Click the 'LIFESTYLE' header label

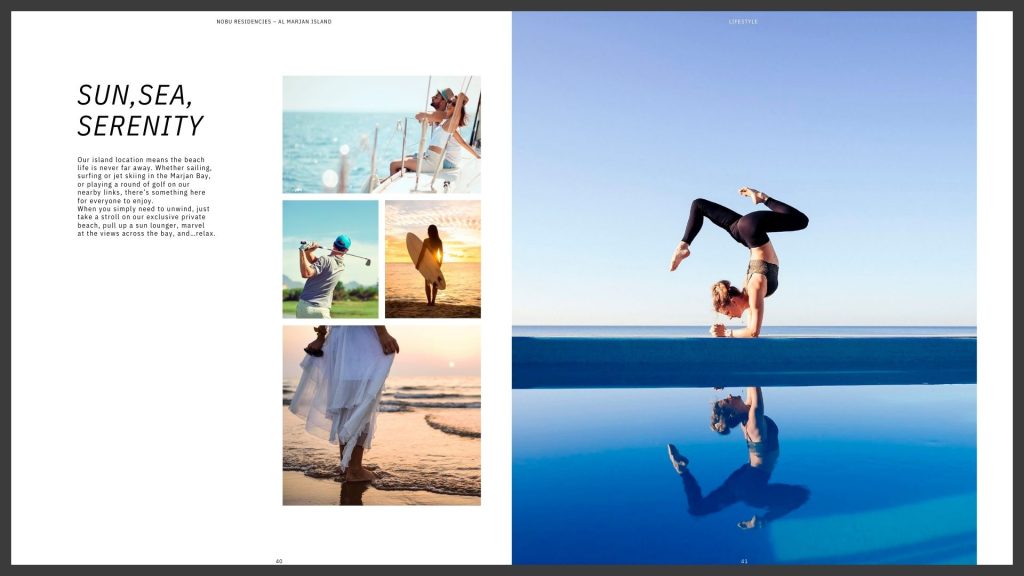[743, 22]
